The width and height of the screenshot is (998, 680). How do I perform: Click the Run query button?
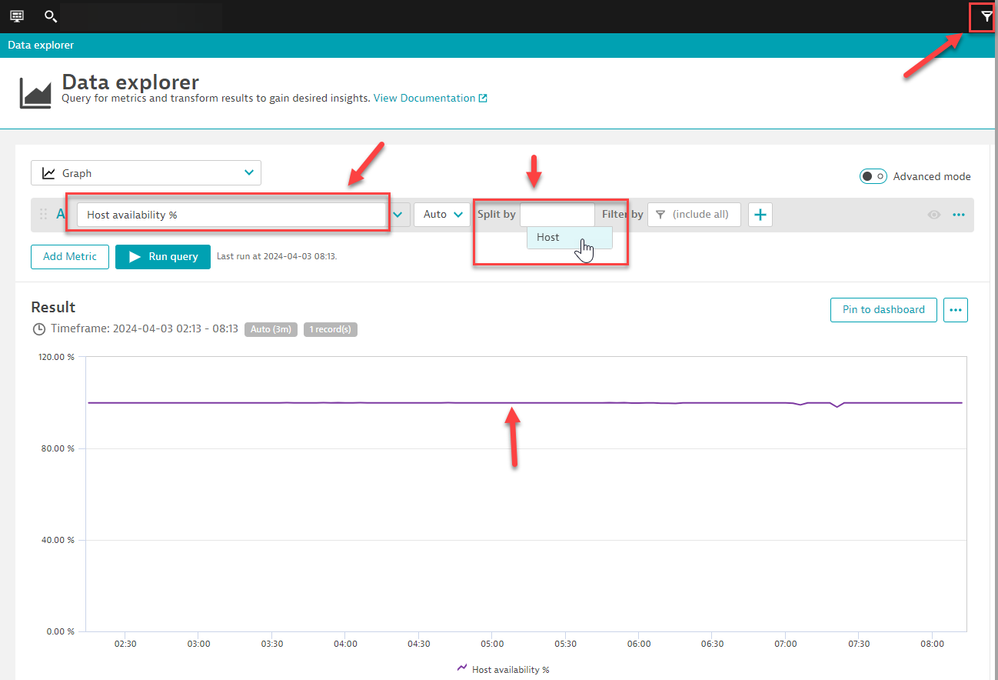point(162,256)
